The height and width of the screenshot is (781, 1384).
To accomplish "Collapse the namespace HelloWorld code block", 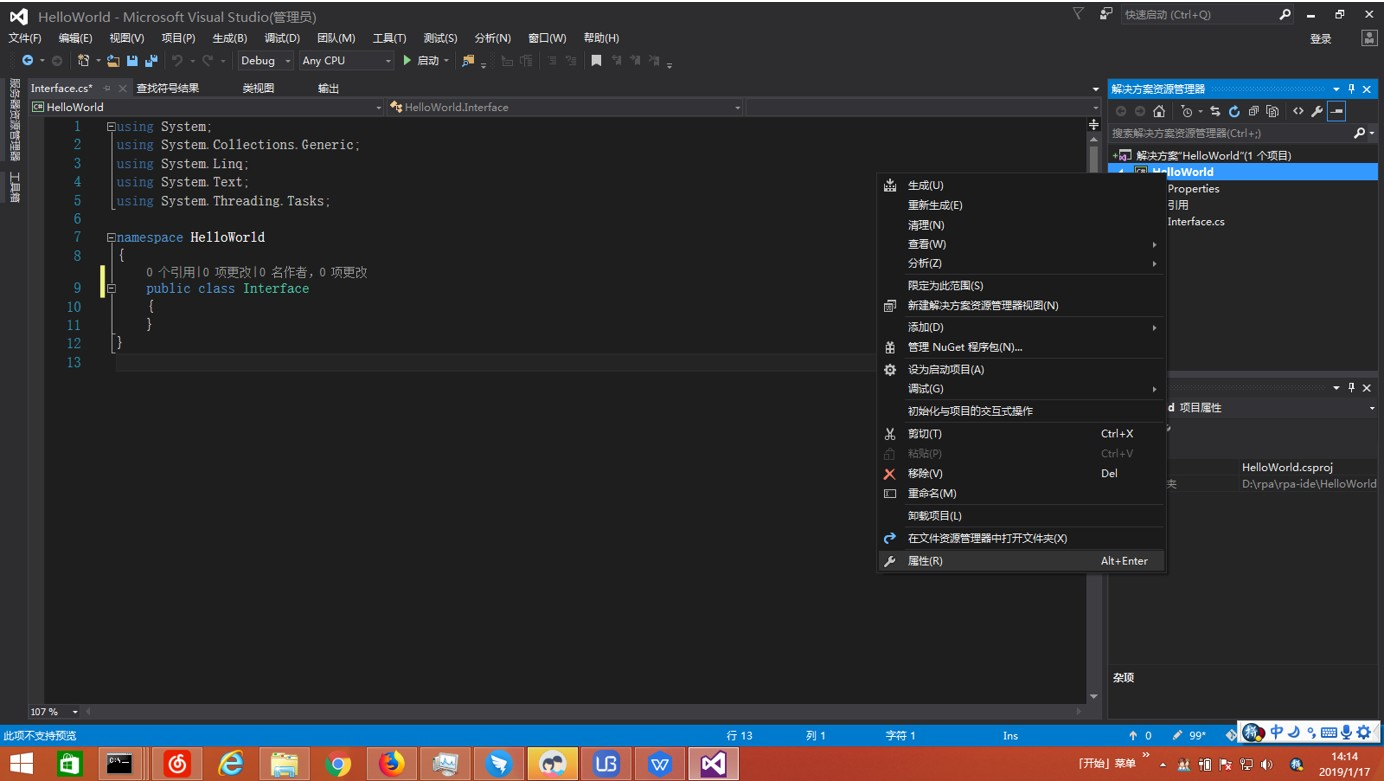I will click(111, 238).
